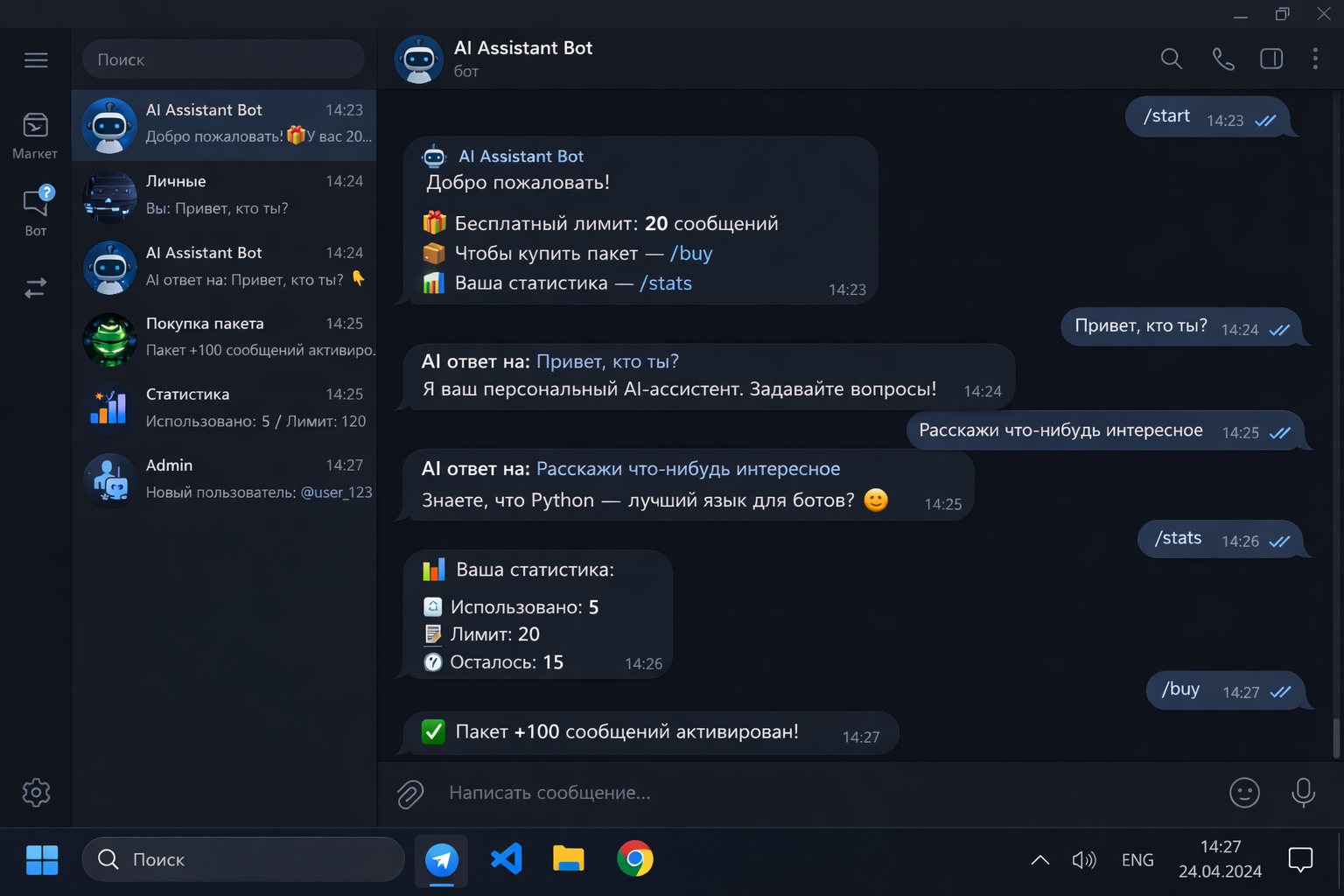
Task: Click the Windows taskbar Поиск search box
Action: pos(243,860)
